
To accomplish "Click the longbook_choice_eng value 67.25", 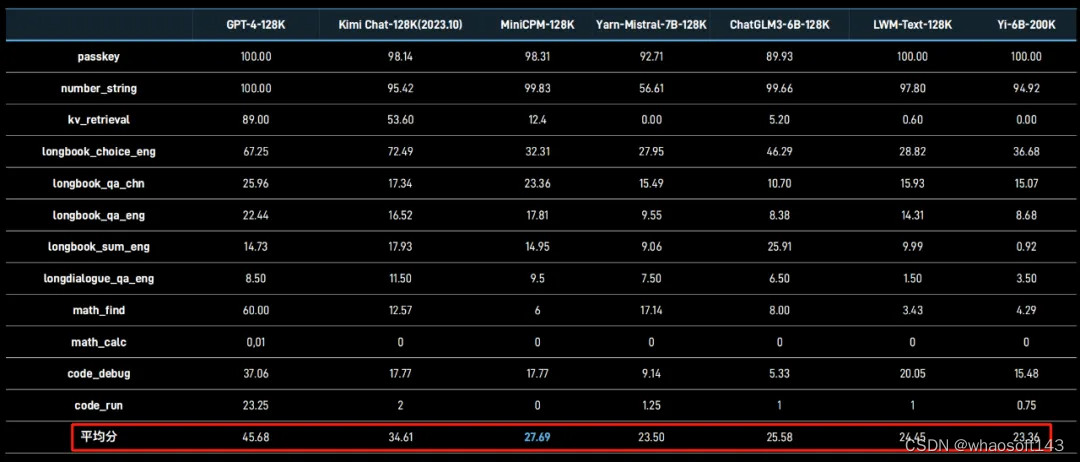I will coord(256,152).
